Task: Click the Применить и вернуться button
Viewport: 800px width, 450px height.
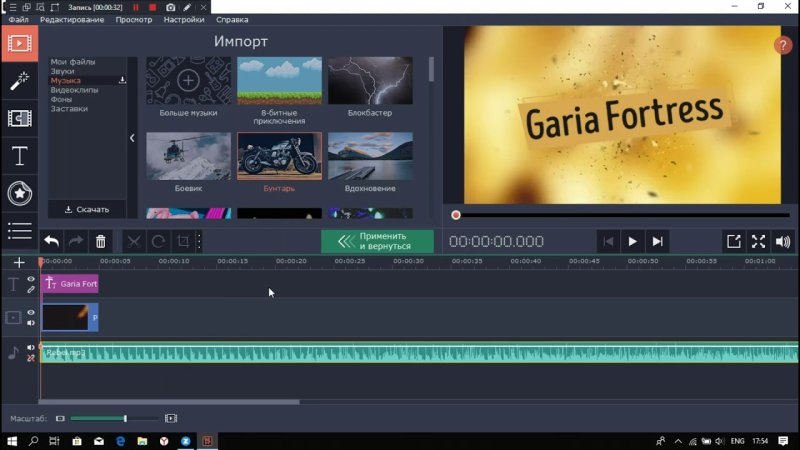Action: click(377, 241)
